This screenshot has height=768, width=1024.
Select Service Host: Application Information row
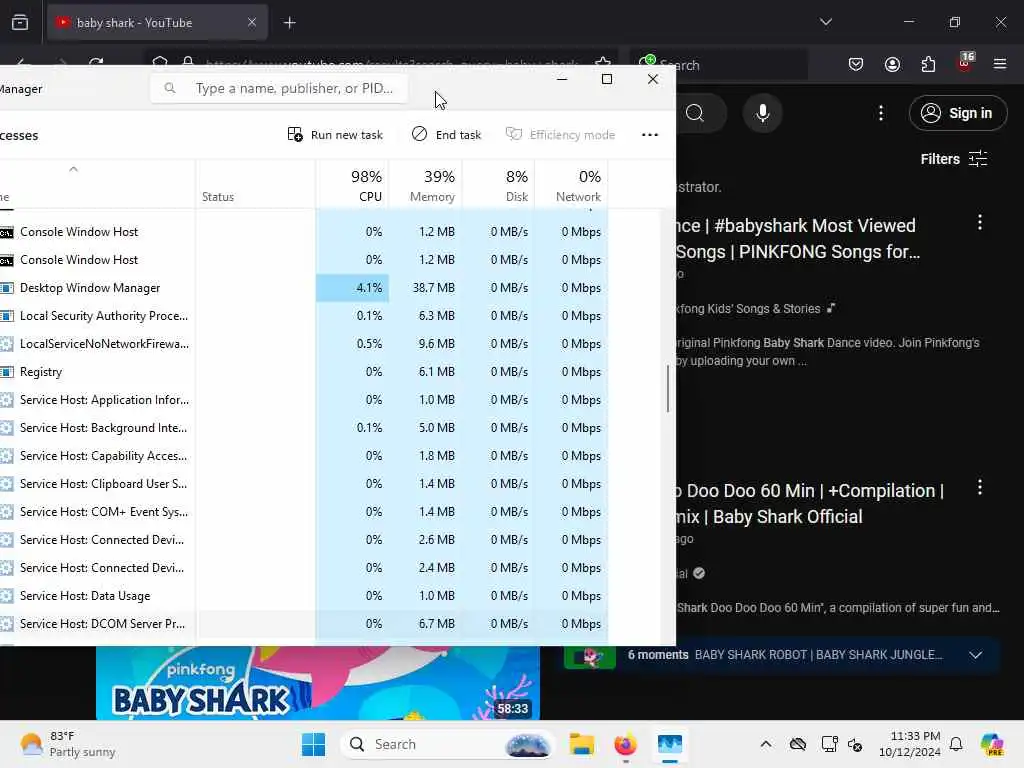click(x=304, y=400)
